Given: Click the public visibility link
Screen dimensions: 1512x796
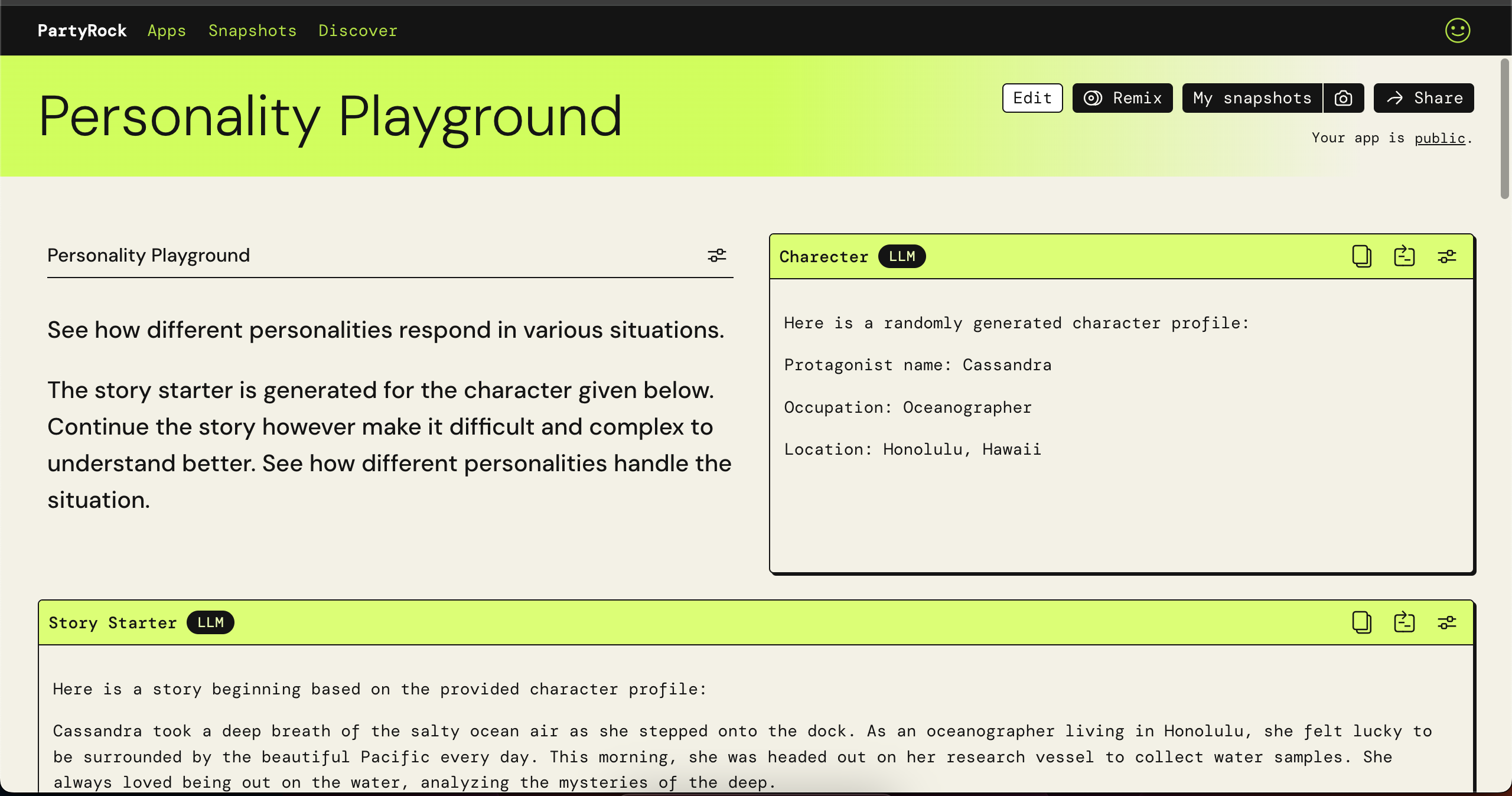Looking at the screenshot, I should point(1439,138).
